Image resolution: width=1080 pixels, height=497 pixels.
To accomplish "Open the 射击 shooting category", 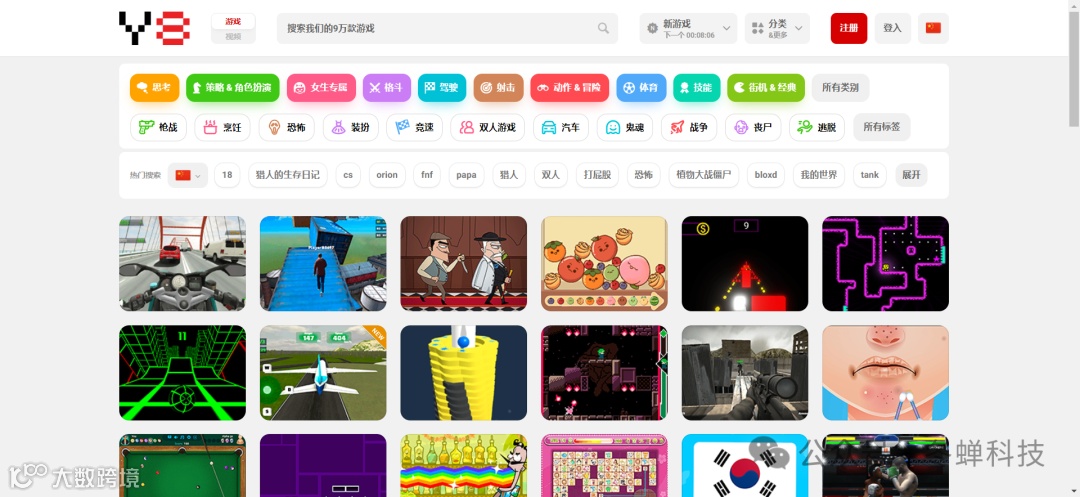I will click(499, 88).
